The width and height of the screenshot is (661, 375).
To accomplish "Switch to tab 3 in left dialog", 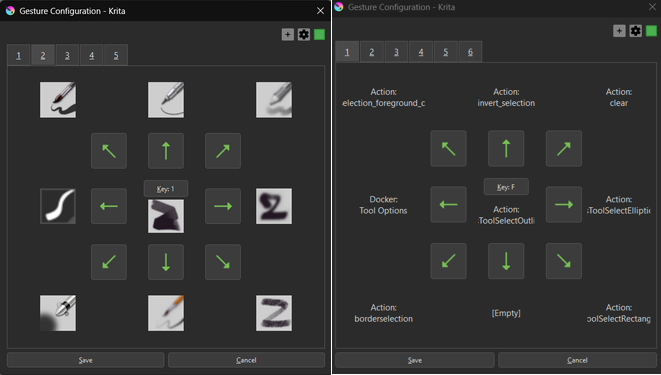I will 67,55.
